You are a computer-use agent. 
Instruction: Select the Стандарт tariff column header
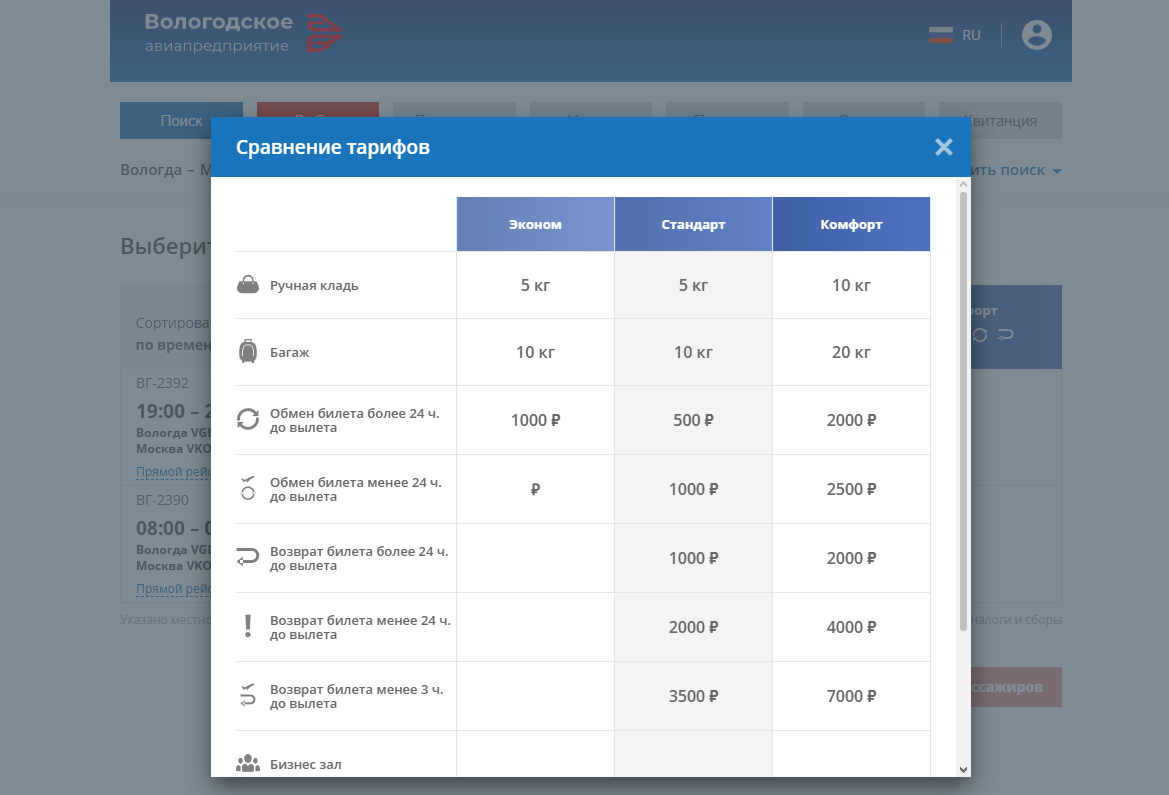[x=693, y=224]
